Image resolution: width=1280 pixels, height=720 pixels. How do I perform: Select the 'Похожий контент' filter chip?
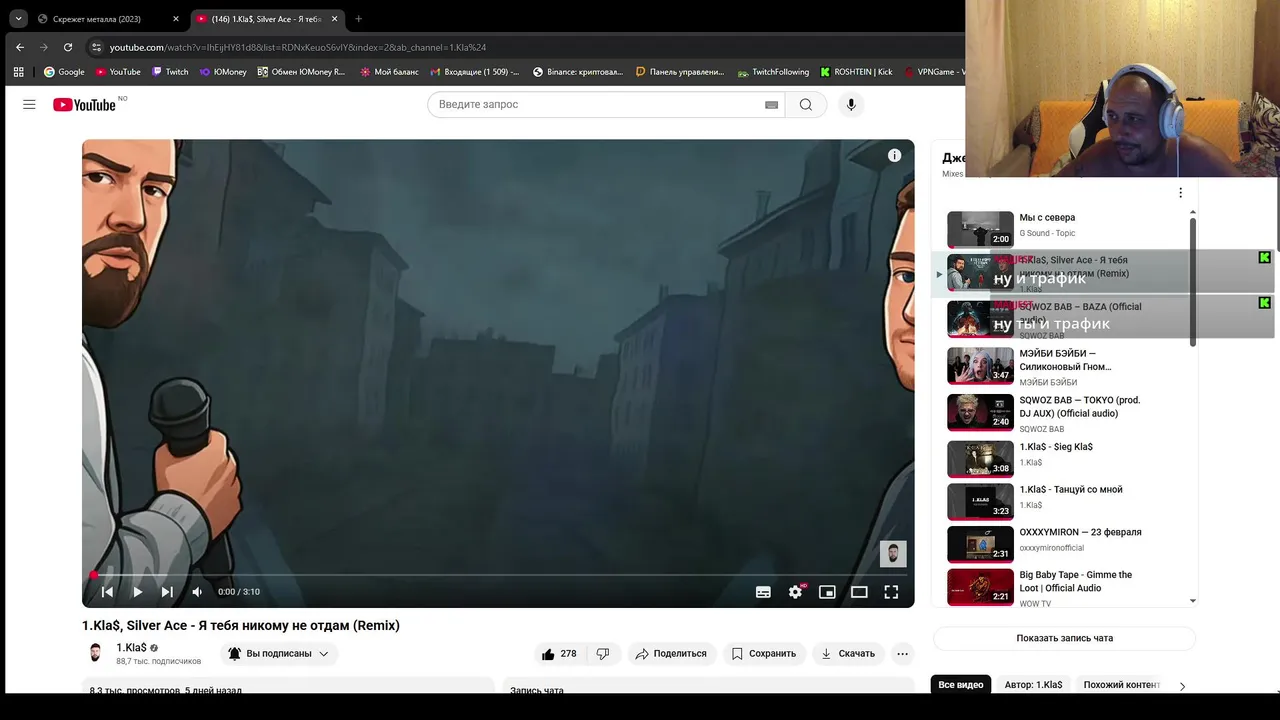(x=1121, y=685)
